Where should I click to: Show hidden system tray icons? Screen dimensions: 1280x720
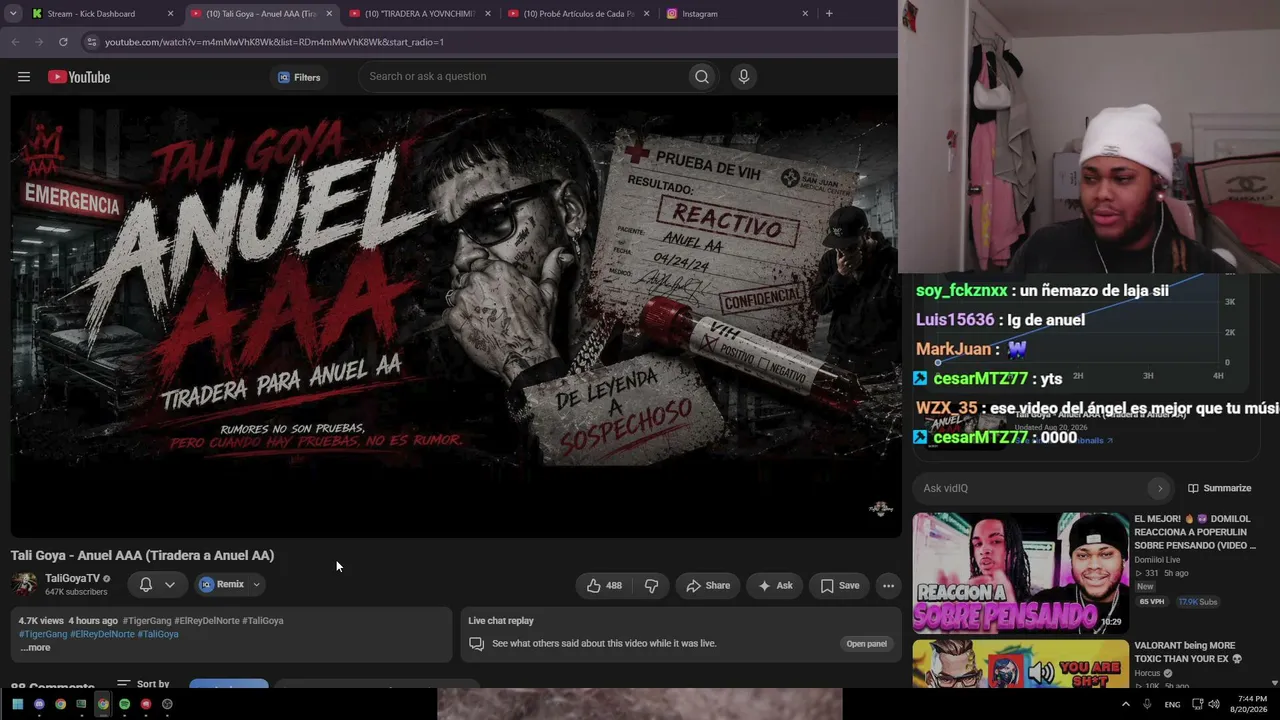[x=1125, y=704]
